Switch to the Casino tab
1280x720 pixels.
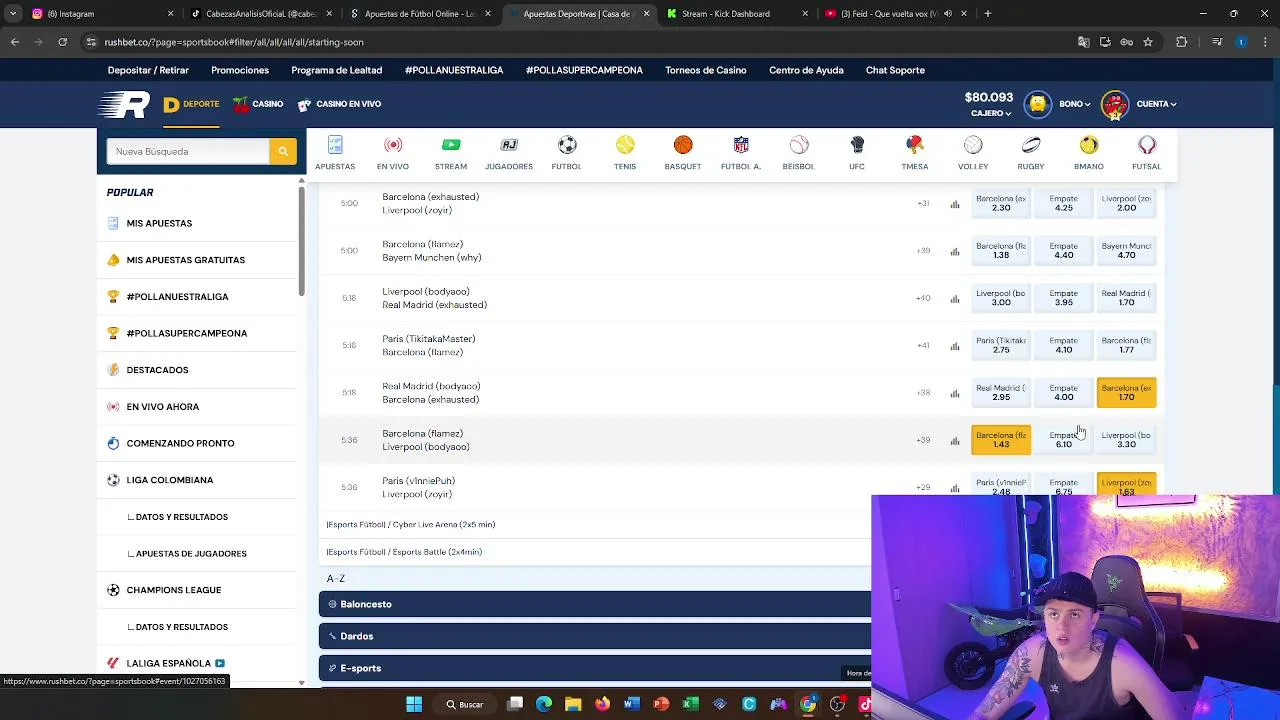tap(258, 104)
